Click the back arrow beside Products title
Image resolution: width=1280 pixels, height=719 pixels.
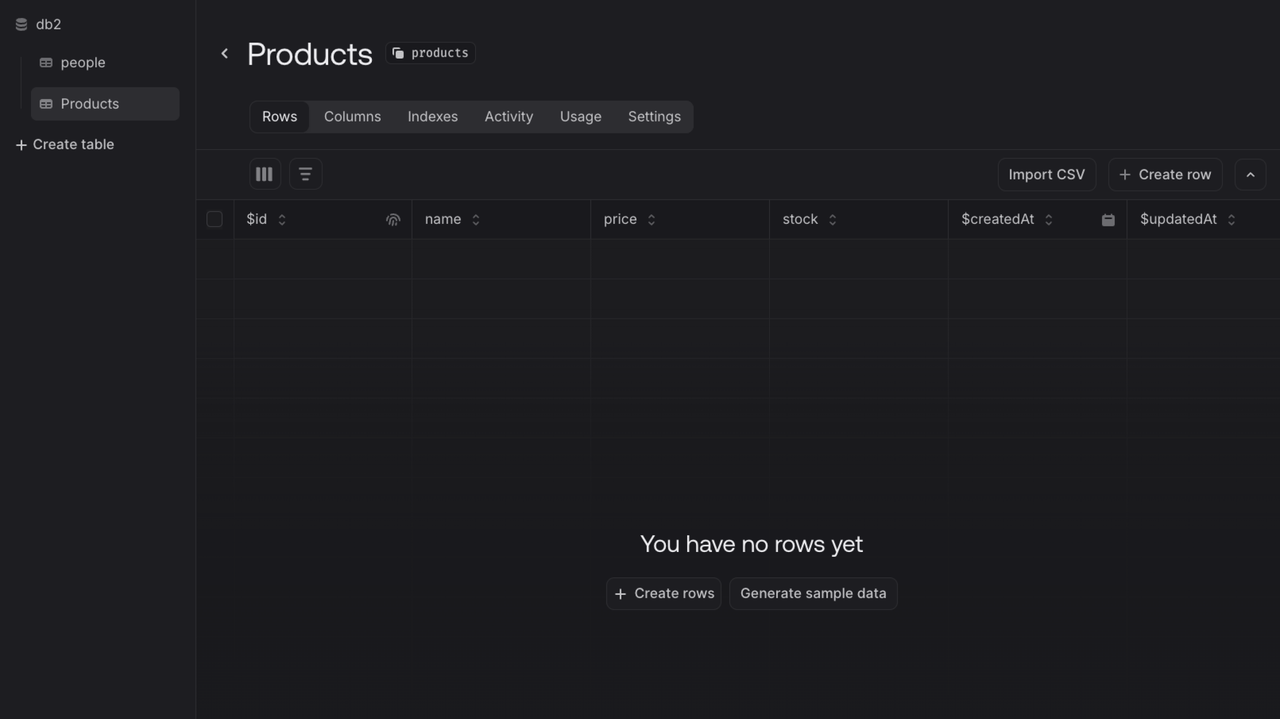click(x=224, y=54)
